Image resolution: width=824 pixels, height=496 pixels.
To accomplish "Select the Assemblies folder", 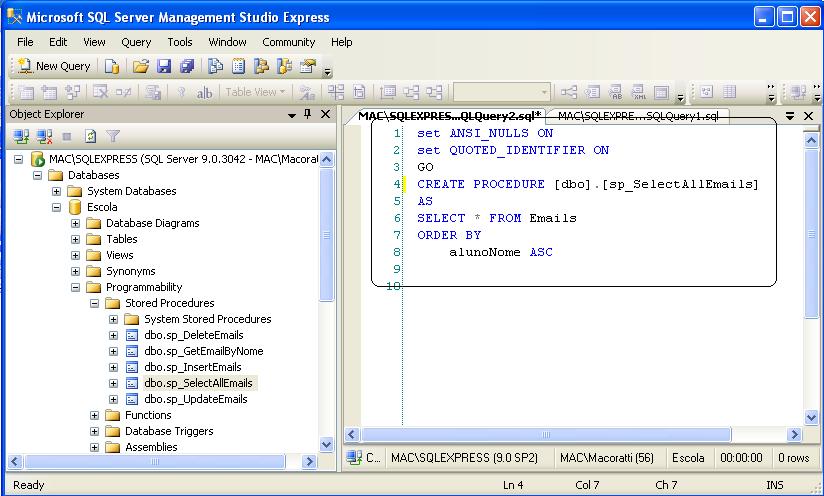I will click(x=151, y=447).
